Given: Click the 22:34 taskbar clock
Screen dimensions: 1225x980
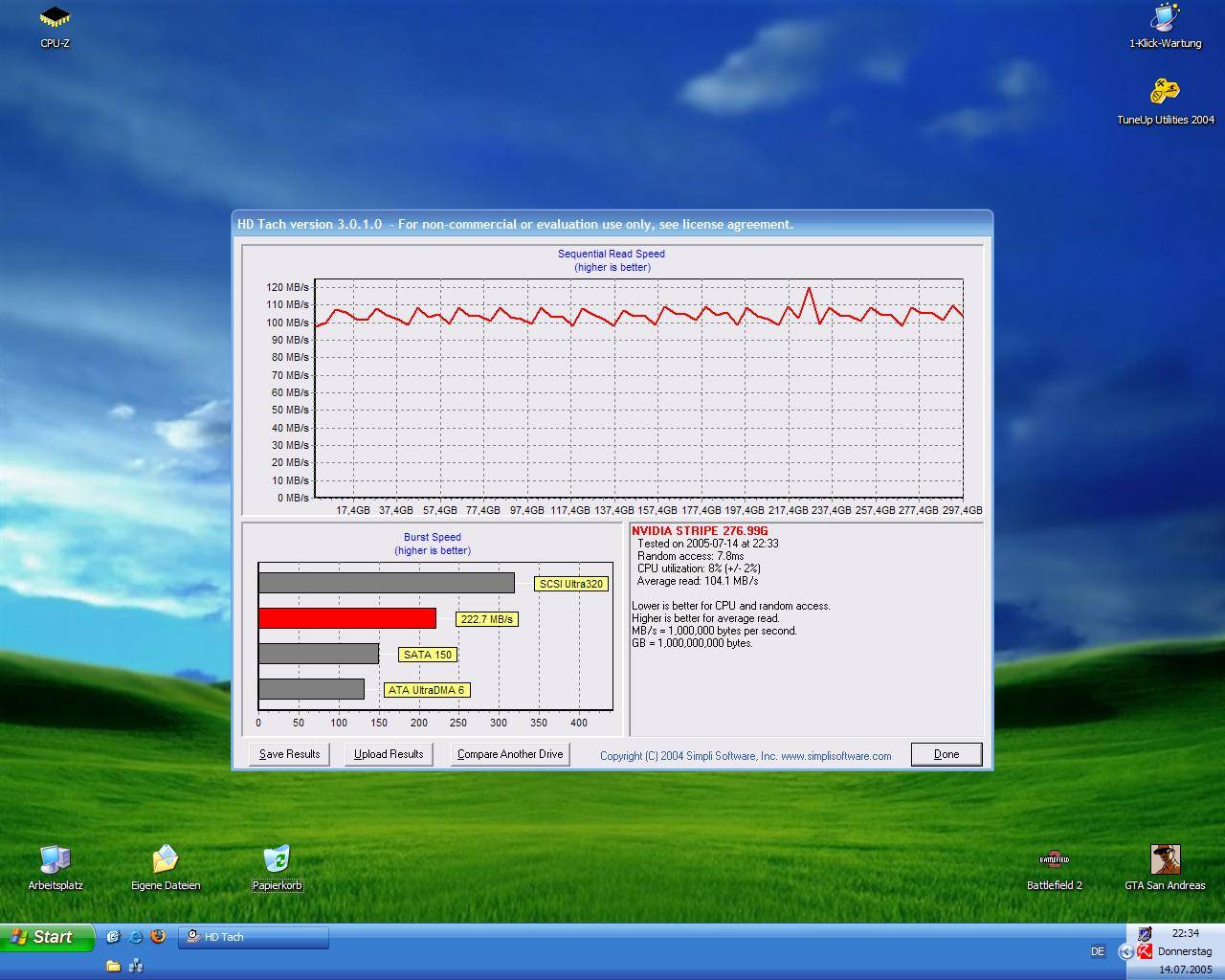Looking at the screenshot, I should [1185, 933].
